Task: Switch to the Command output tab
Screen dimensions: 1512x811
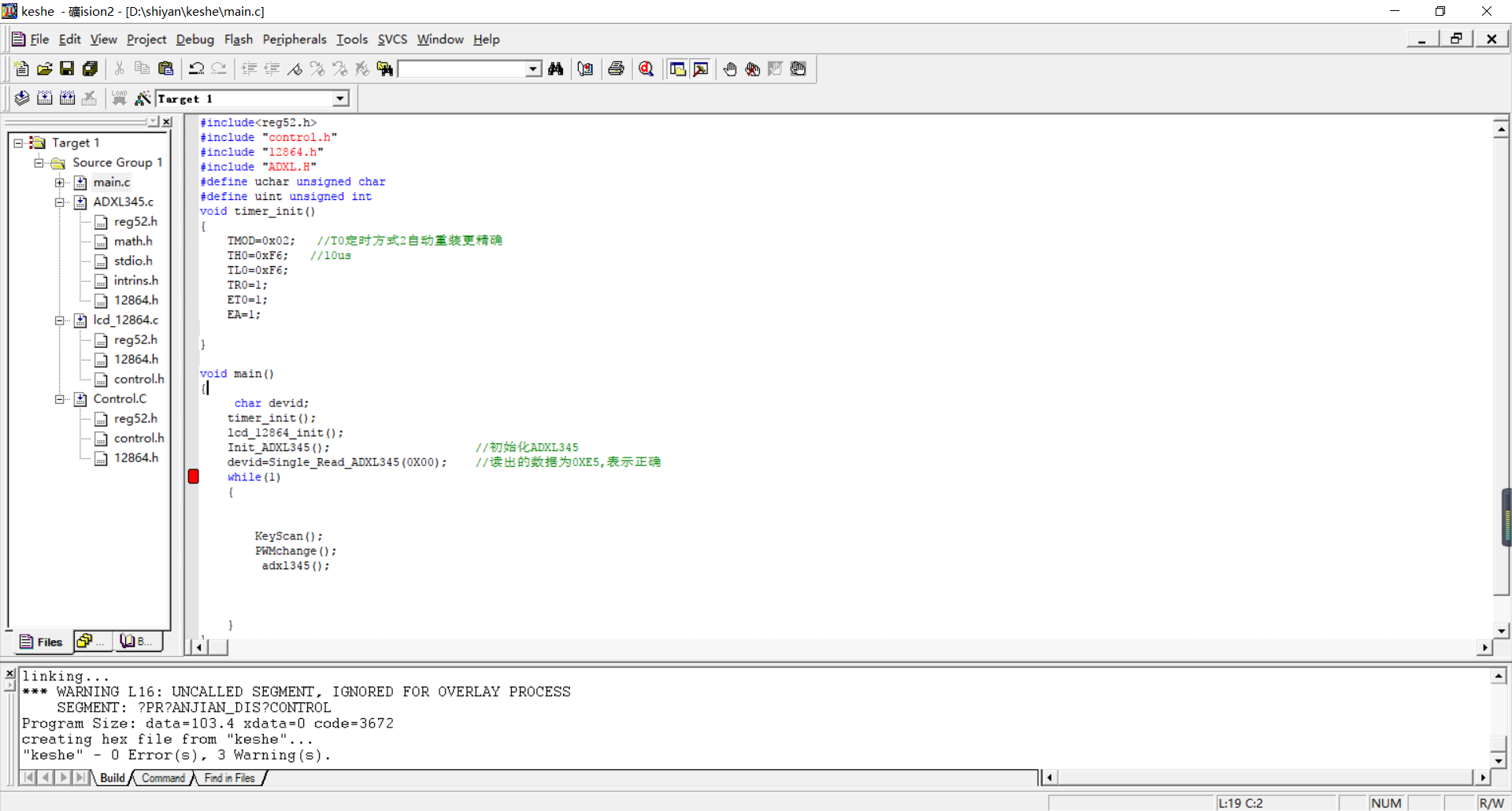Action: click(163, 778)
